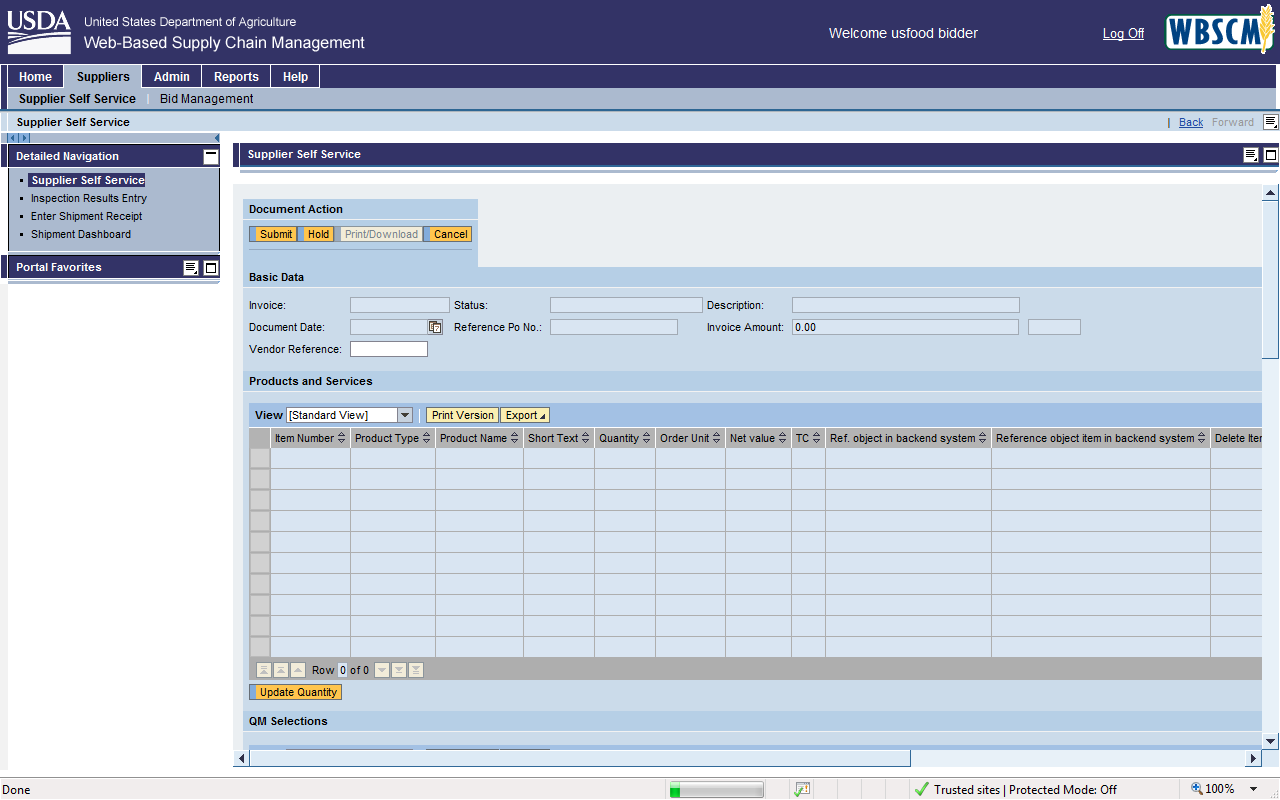
Task: Open Supplier Self Service panel options icon
Action: click(1251, 155)
